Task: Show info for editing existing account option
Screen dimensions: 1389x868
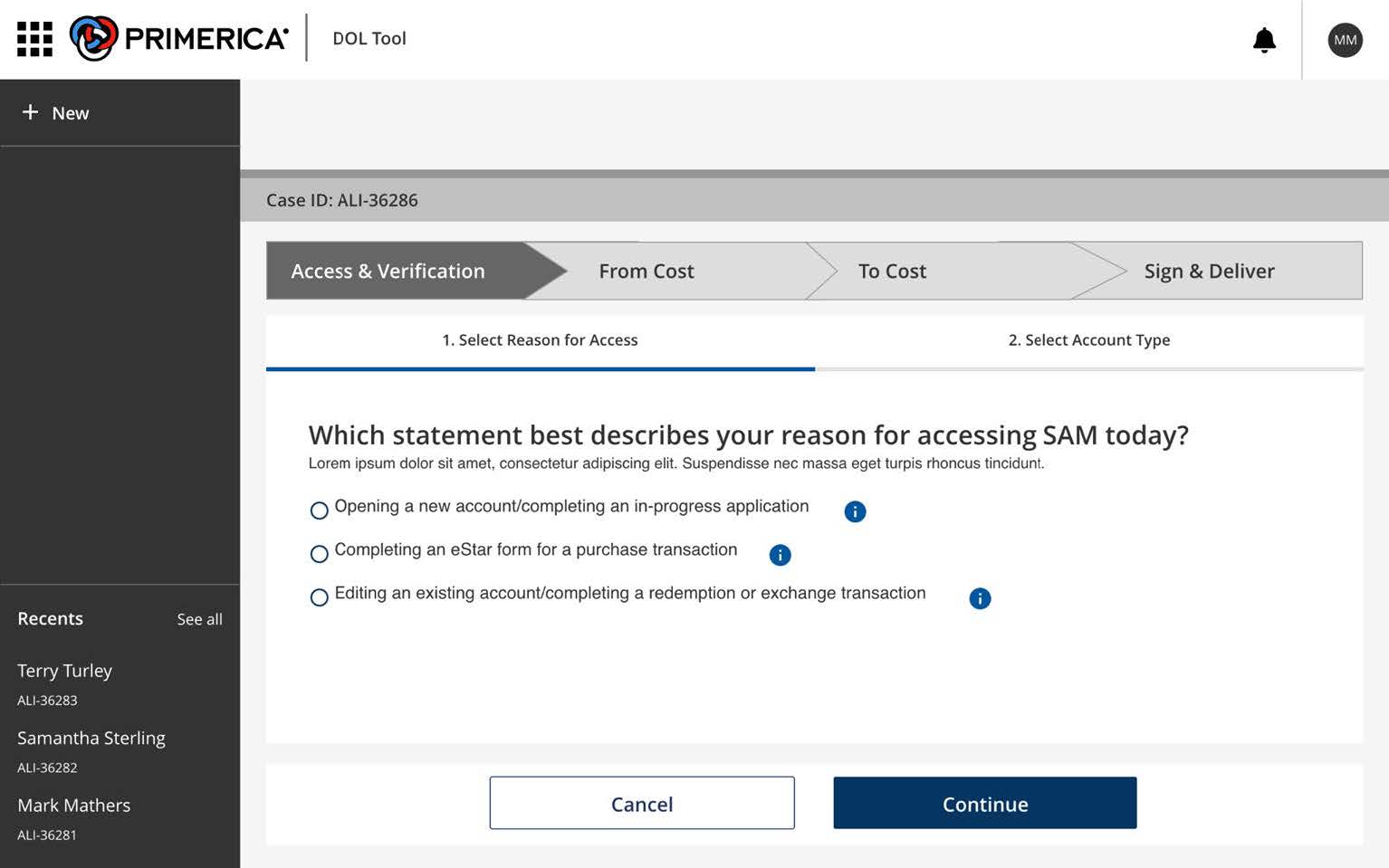Action: pyautogui.click(x=980, y=598)
